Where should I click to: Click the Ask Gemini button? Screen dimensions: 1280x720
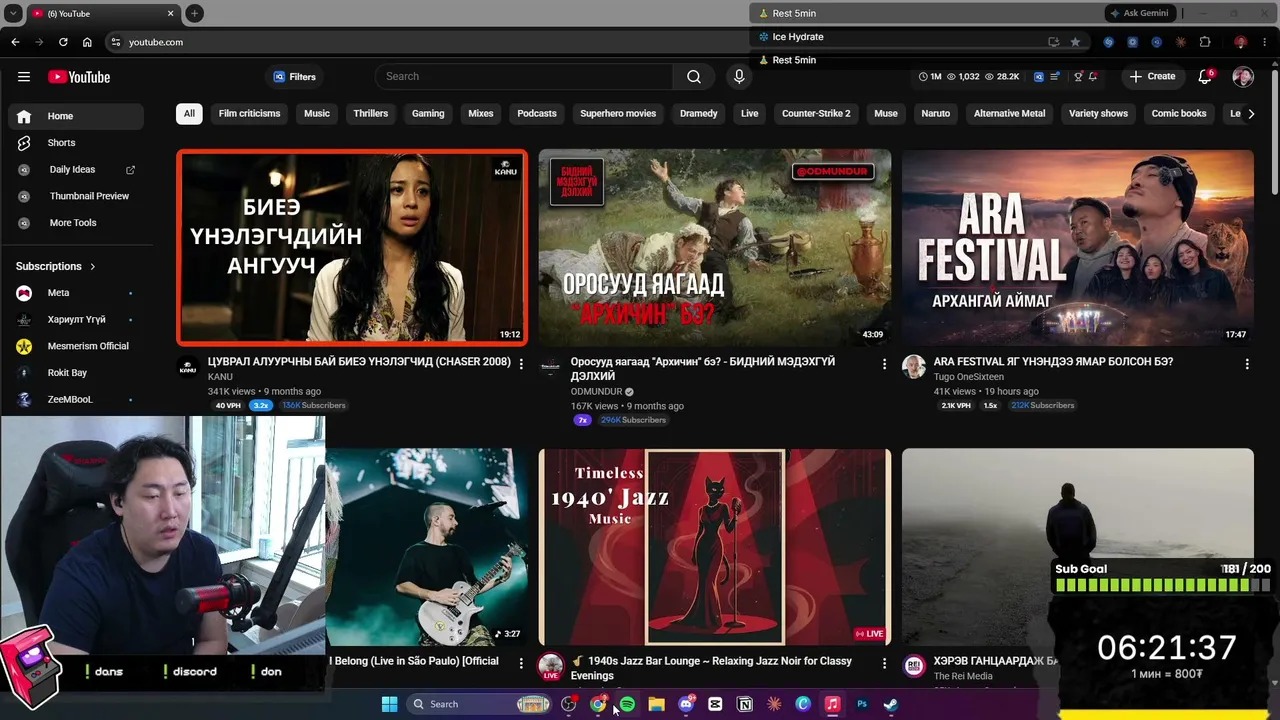coord(1139,13)
